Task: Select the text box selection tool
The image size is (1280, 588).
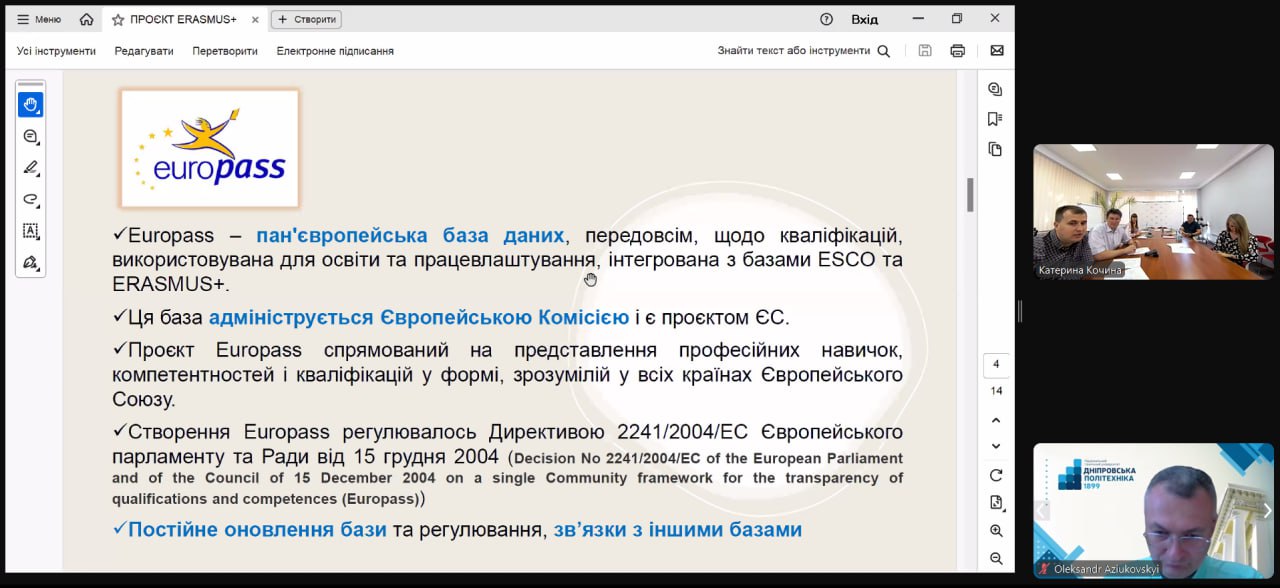Action: pyautogui.click(x=30, y=231)
